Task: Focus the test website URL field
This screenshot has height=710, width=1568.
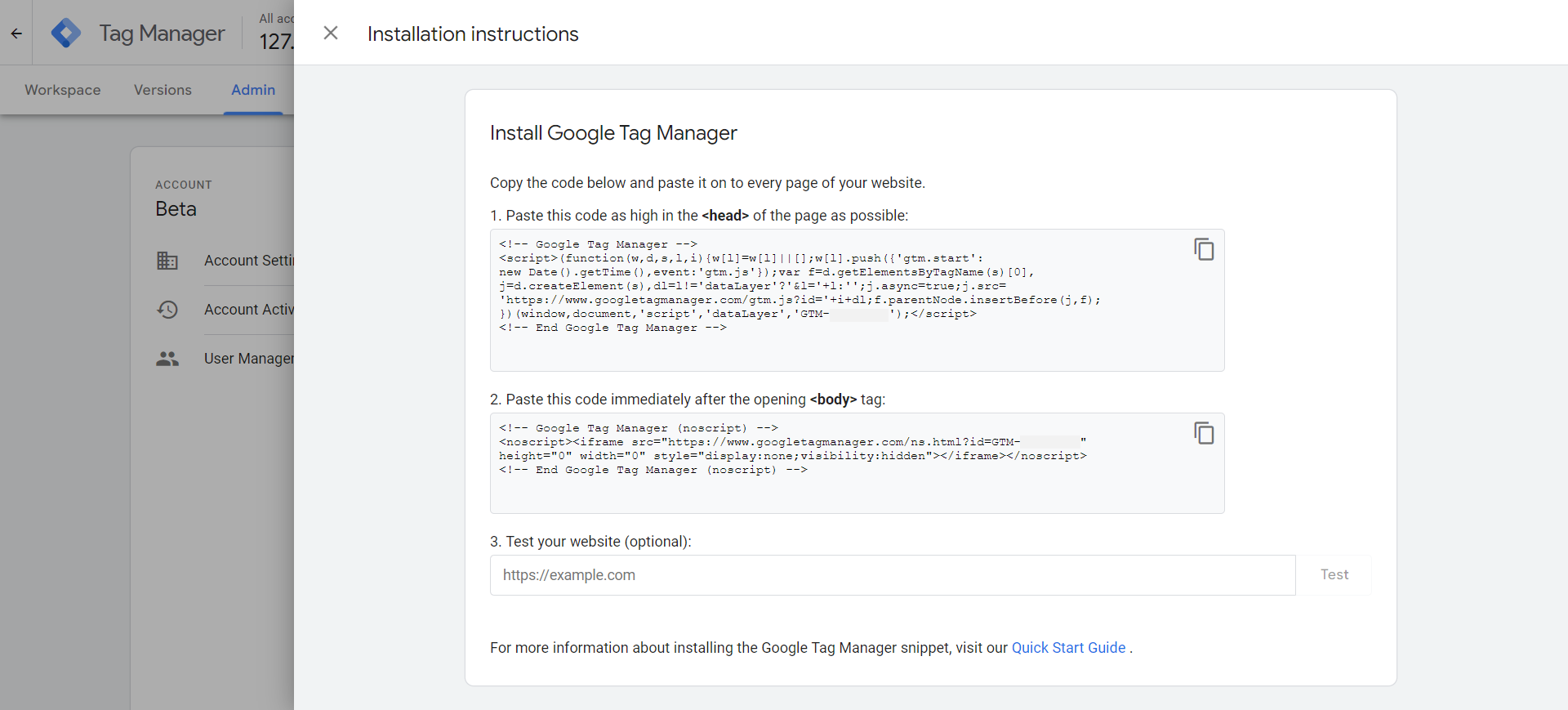Action: pos(893,575)
